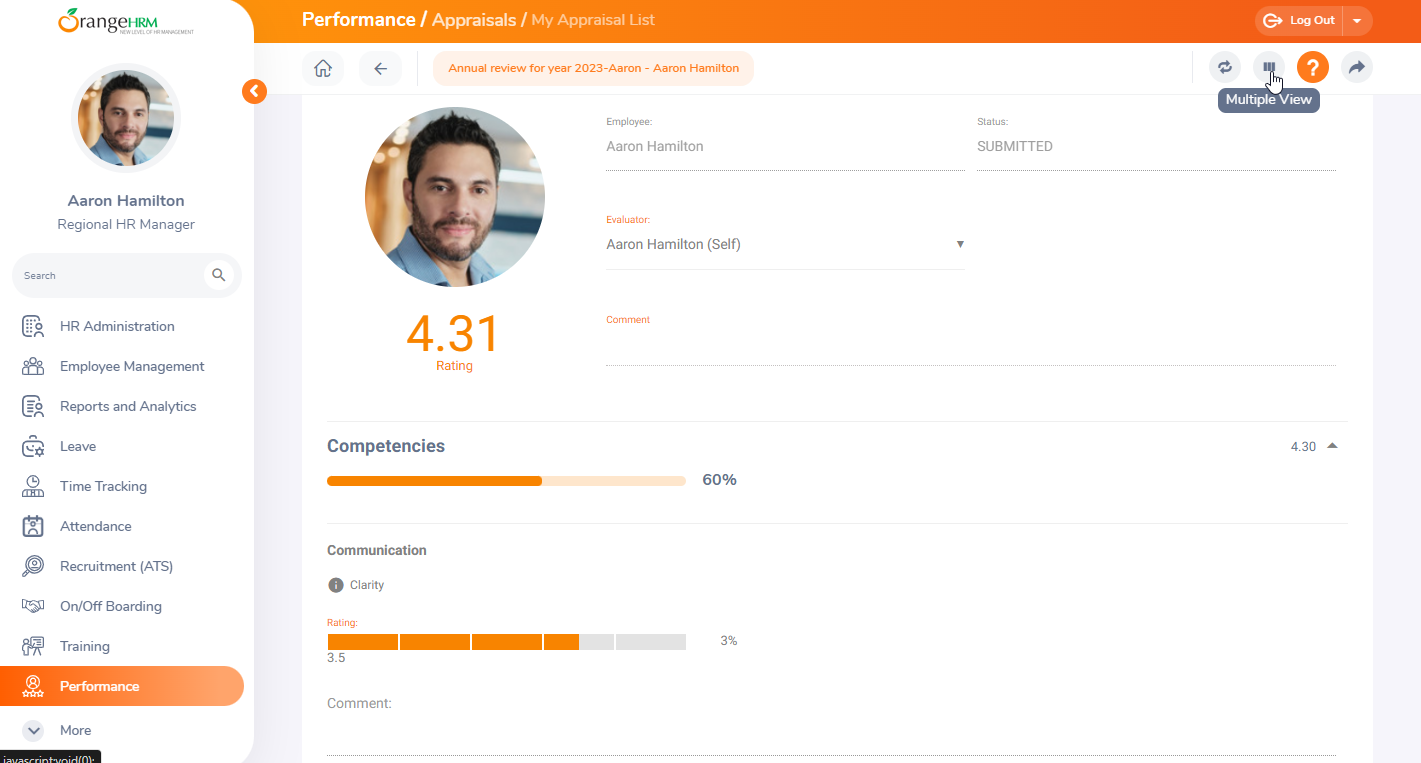Click the appraisal Comment input field

click(970, 349)
